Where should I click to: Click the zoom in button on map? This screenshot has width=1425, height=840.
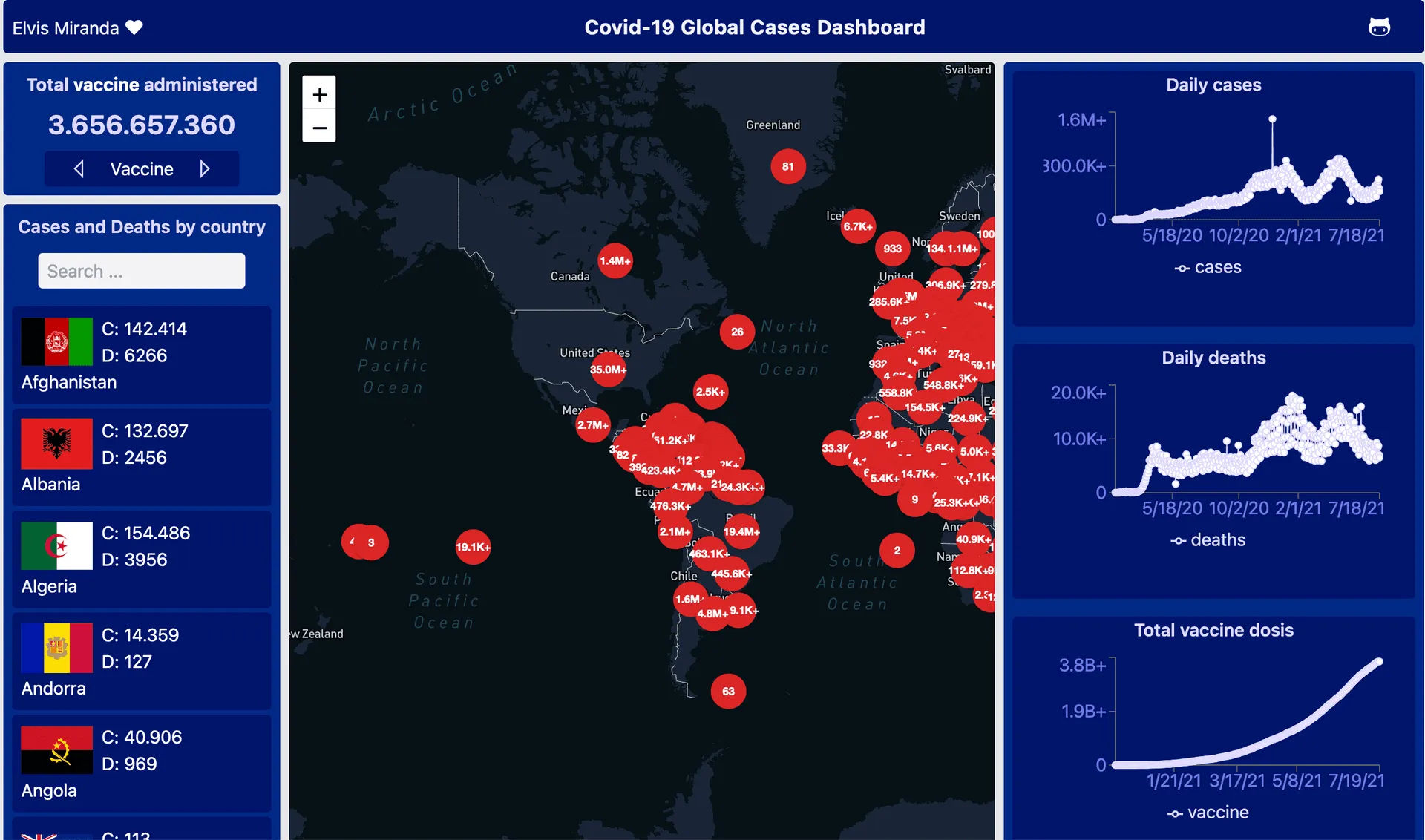pyautogui.click(x=319, y=93)
